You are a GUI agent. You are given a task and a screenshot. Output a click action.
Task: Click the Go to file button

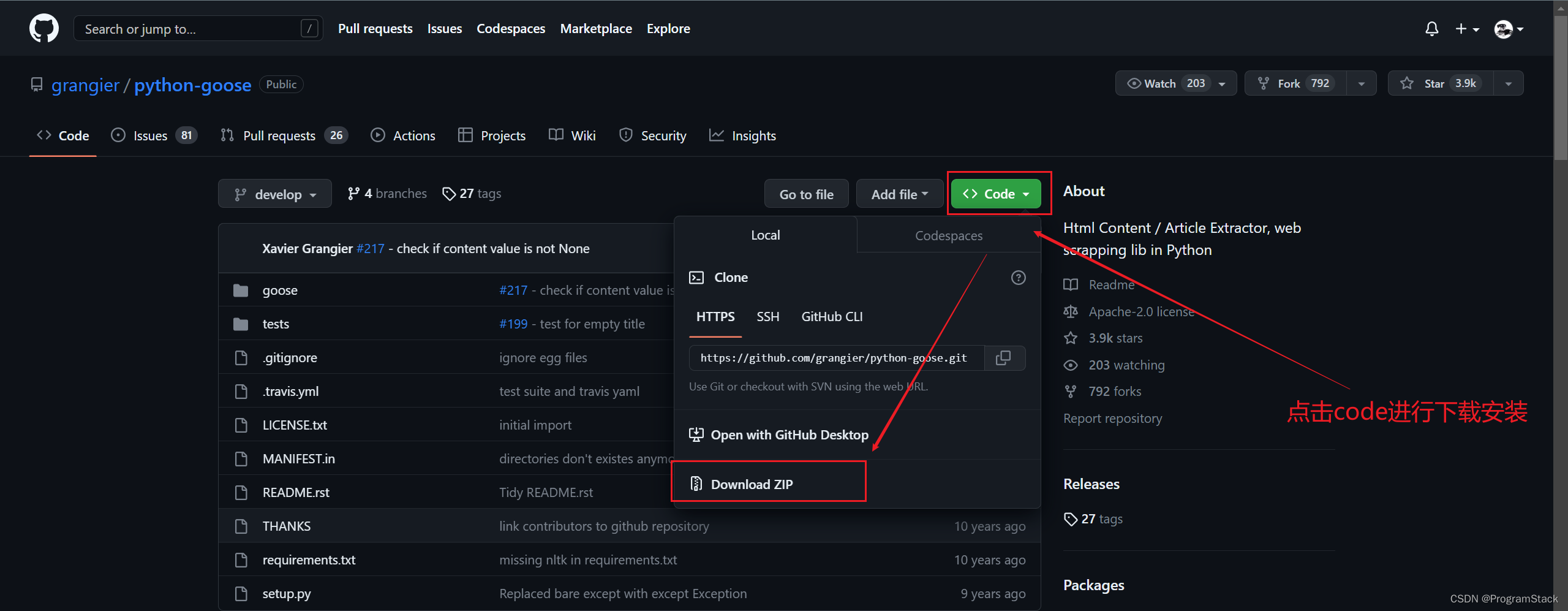(806, 194)
